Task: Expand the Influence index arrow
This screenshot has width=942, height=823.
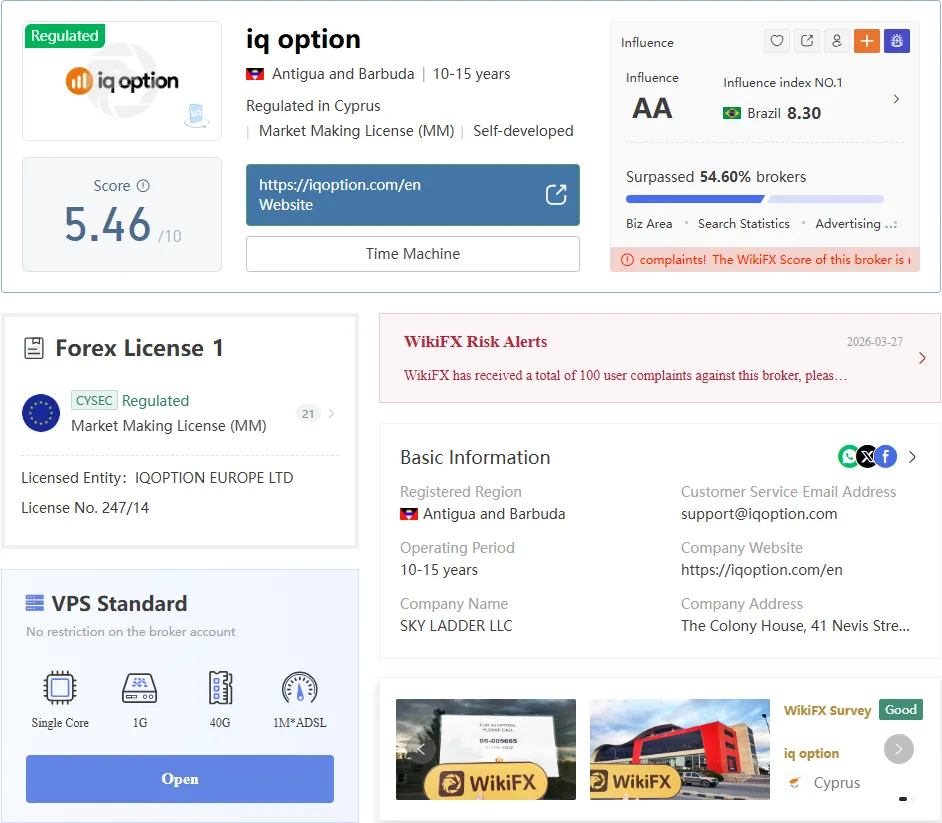Action: click(x=896, y=99)
